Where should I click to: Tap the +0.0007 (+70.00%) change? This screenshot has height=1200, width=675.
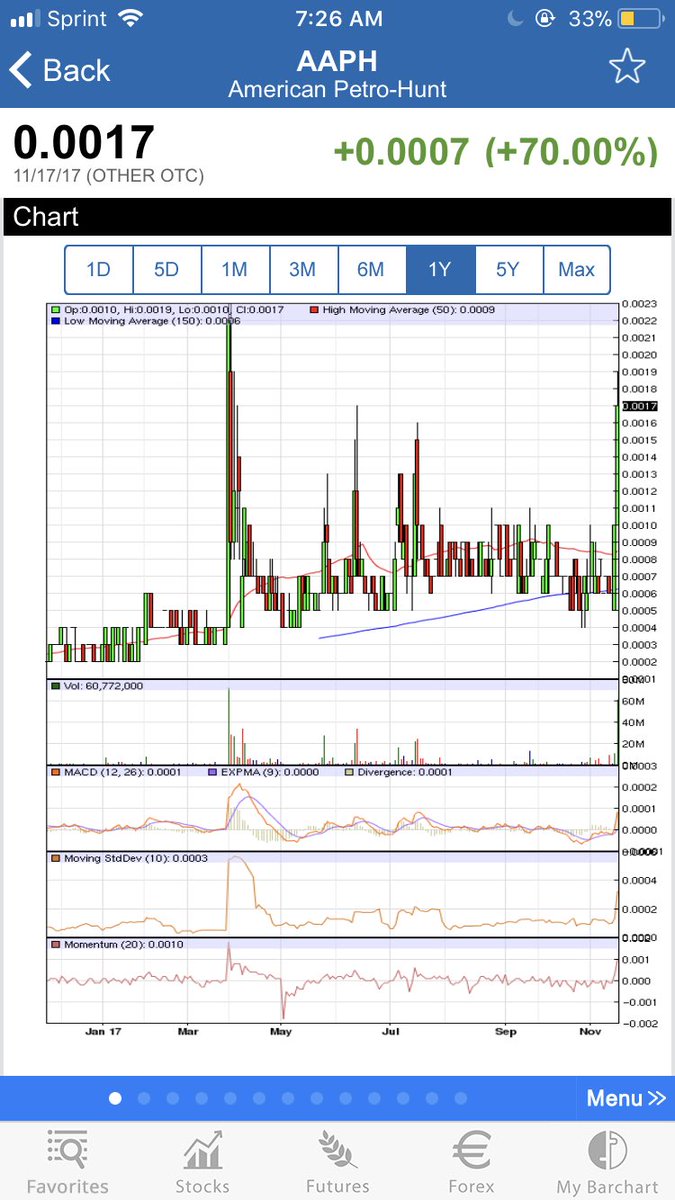[x=496, y=151]
